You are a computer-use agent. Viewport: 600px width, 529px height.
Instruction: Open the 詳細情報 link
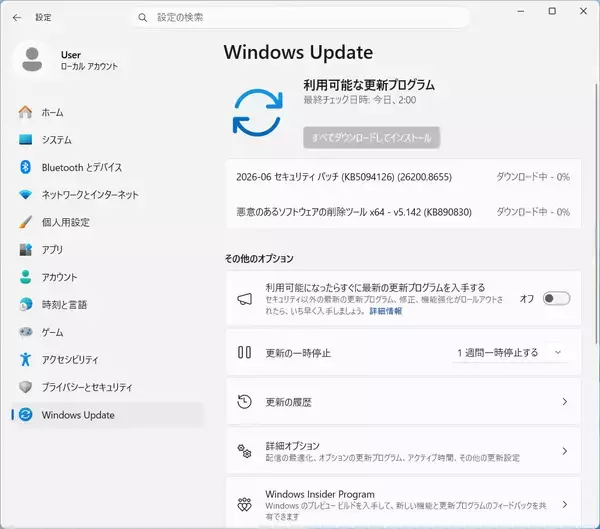coord(385,311)
